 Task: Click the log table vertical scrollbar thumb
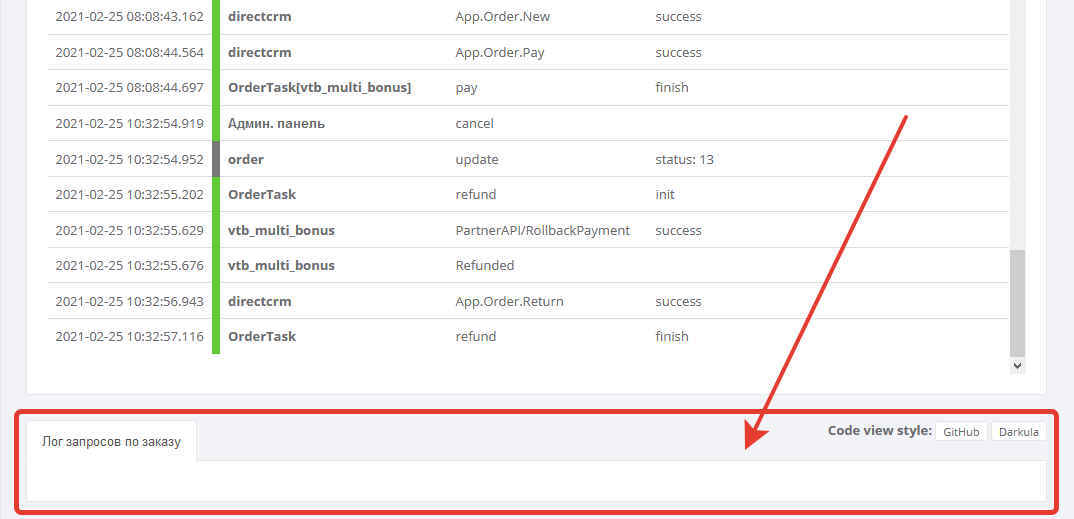[1017, 303]
